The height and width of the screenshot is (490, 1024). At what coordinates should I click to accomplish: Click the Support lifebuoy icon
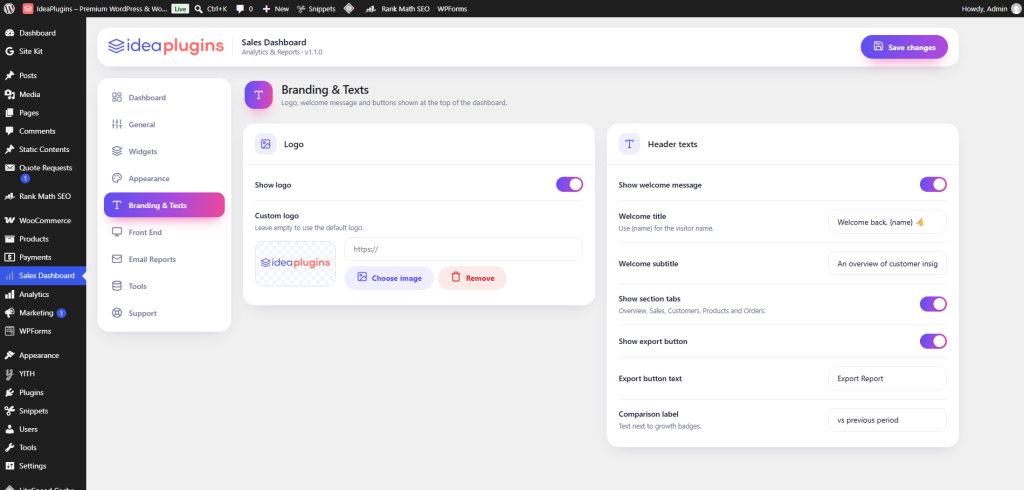[117, 313]
